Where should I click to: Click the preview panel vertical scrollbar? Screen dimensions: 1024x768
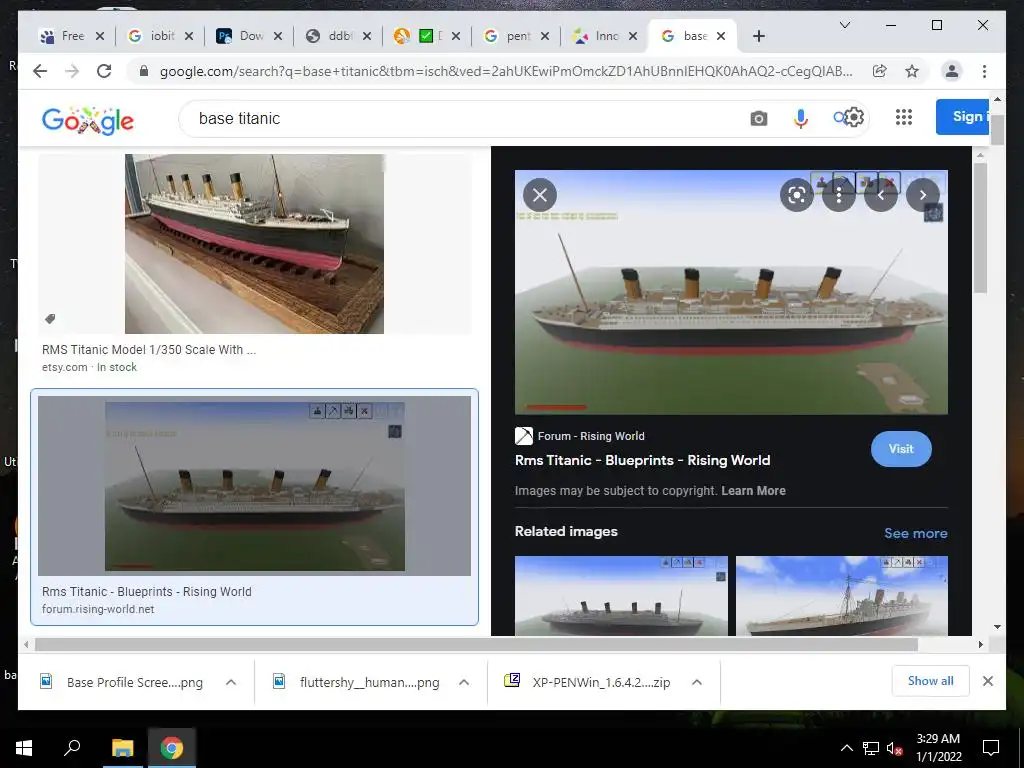point(980,229)
